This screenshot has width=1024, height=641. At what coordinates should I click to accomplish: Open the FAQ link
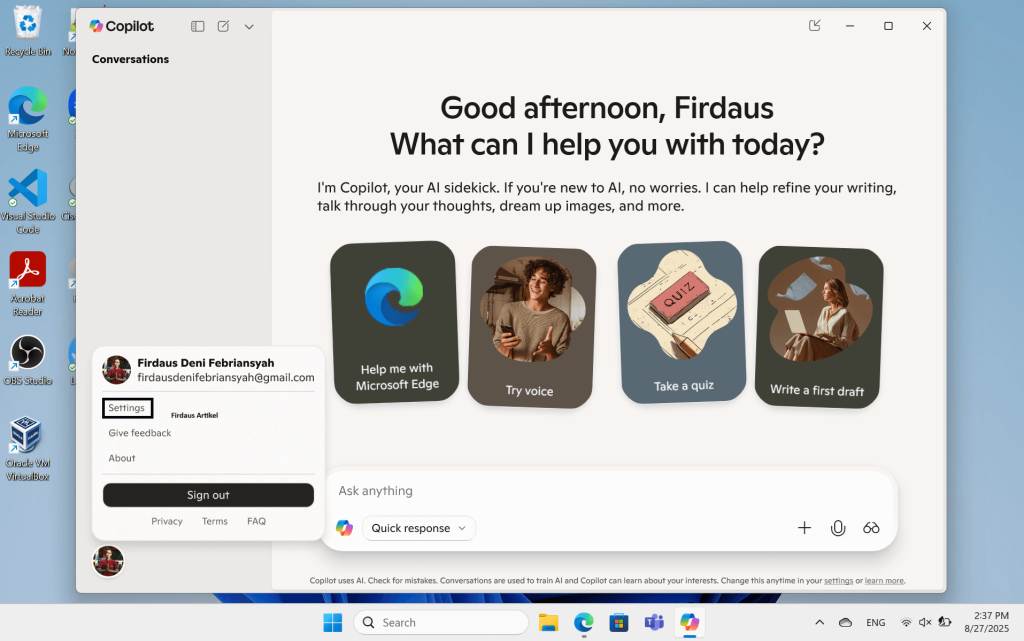tap(257, 521)
